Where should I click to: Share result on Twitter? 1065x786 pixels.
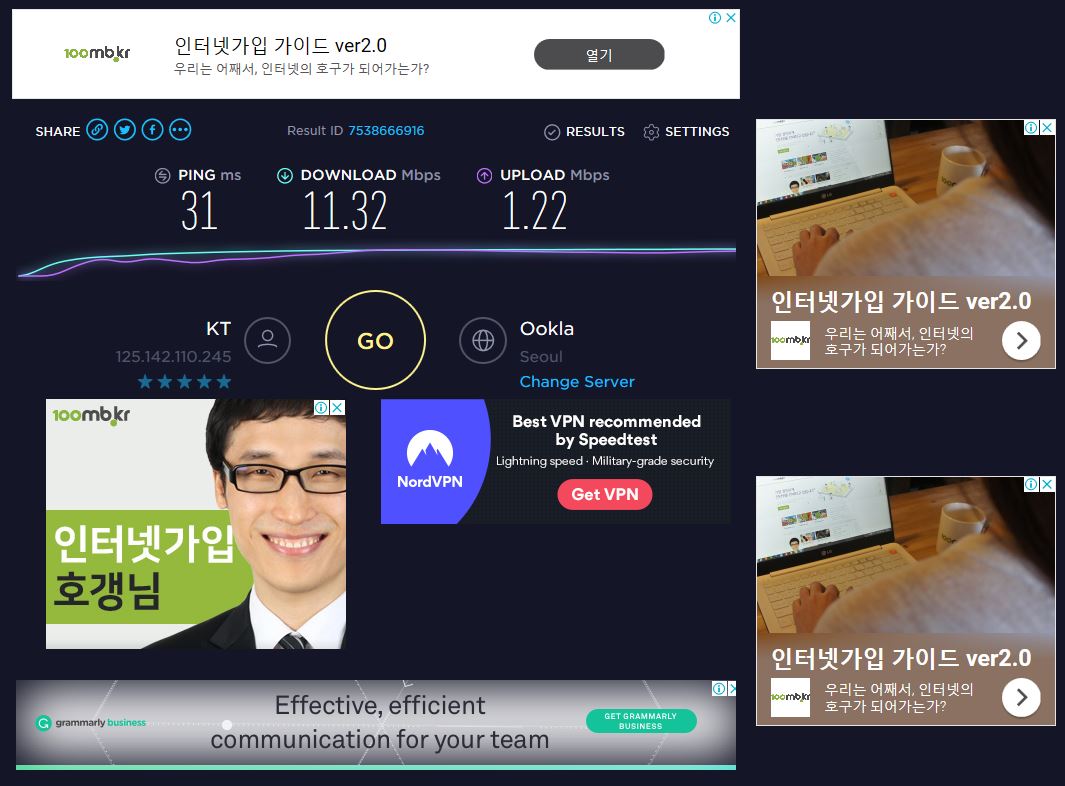point(125,130)
